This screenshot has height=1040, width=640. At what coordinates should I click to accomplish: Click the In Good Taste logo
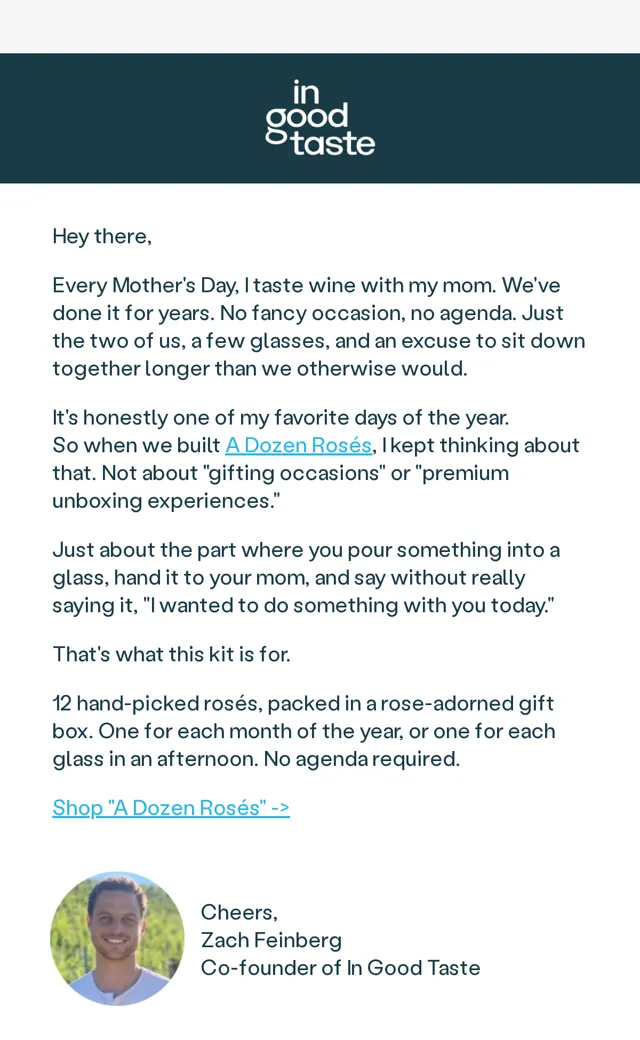pyautogui.click(x=320, y=118)
